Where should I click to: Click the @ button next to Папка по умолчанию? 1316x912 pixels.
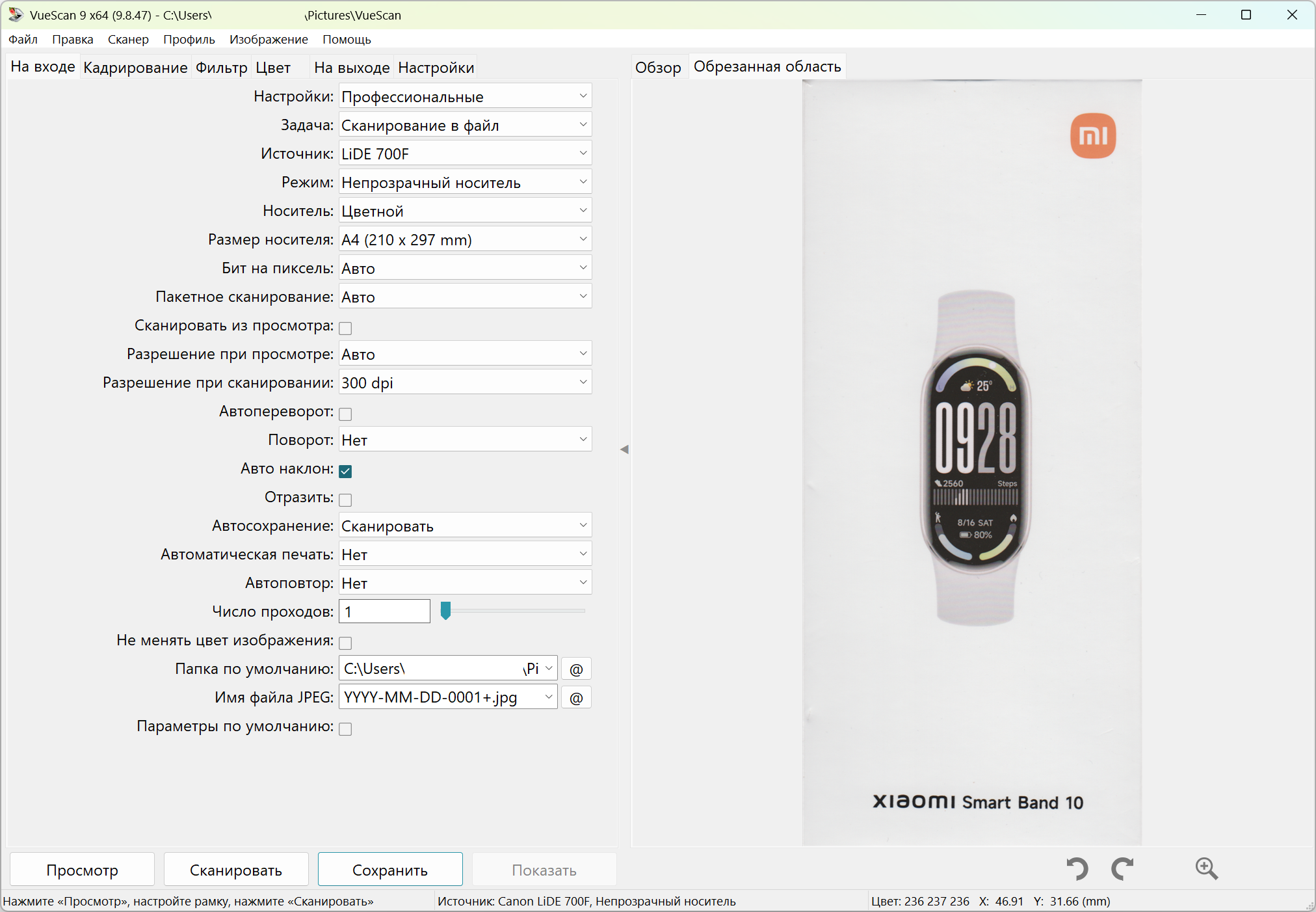click(576, 669)
